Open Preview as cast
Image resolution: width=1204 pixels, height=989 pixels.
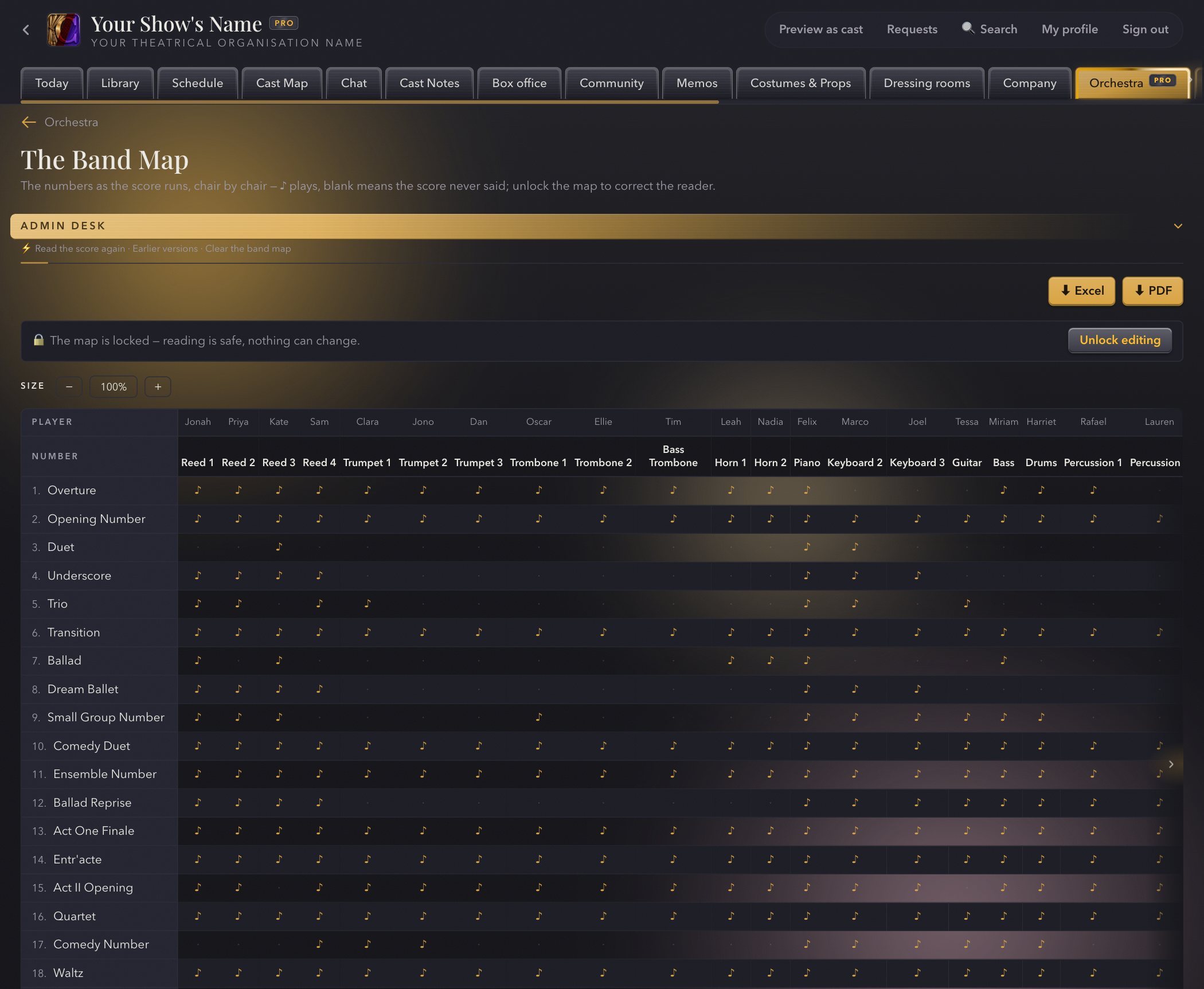pos(820,29)
